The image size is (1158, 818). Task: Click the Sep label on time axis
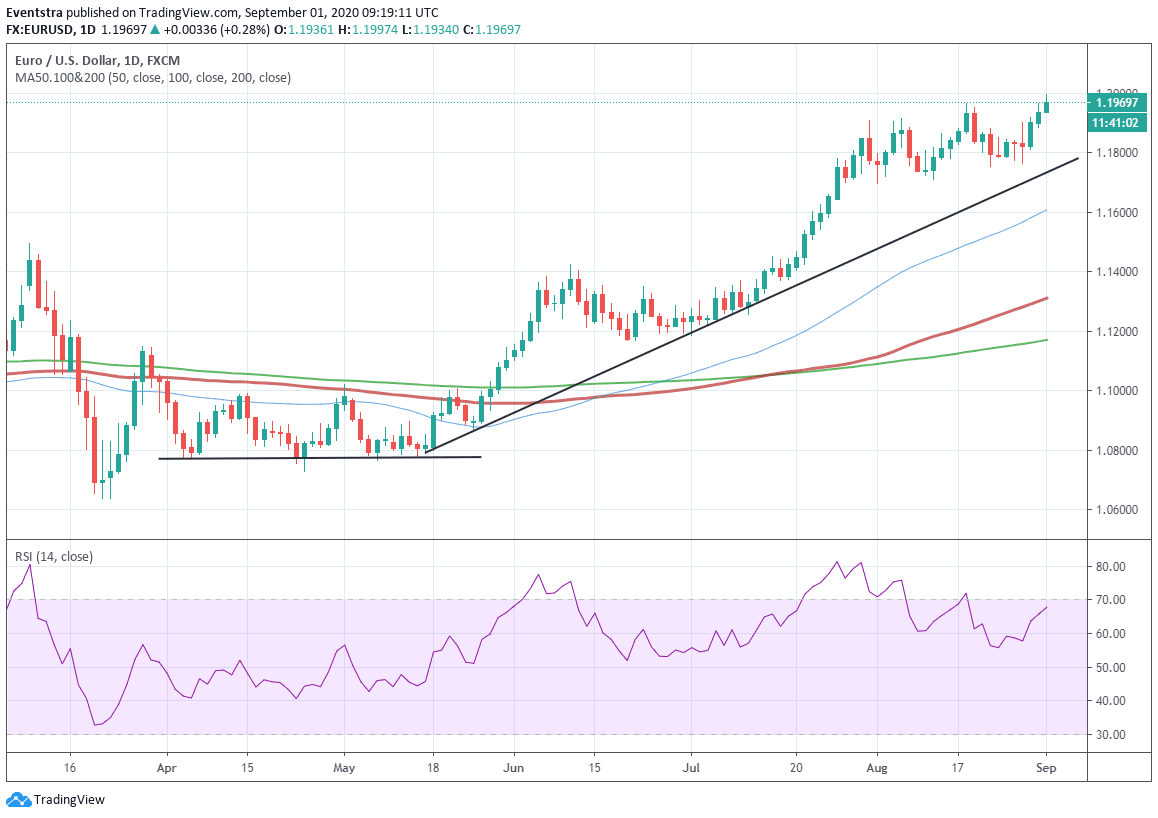[1047, 769]
